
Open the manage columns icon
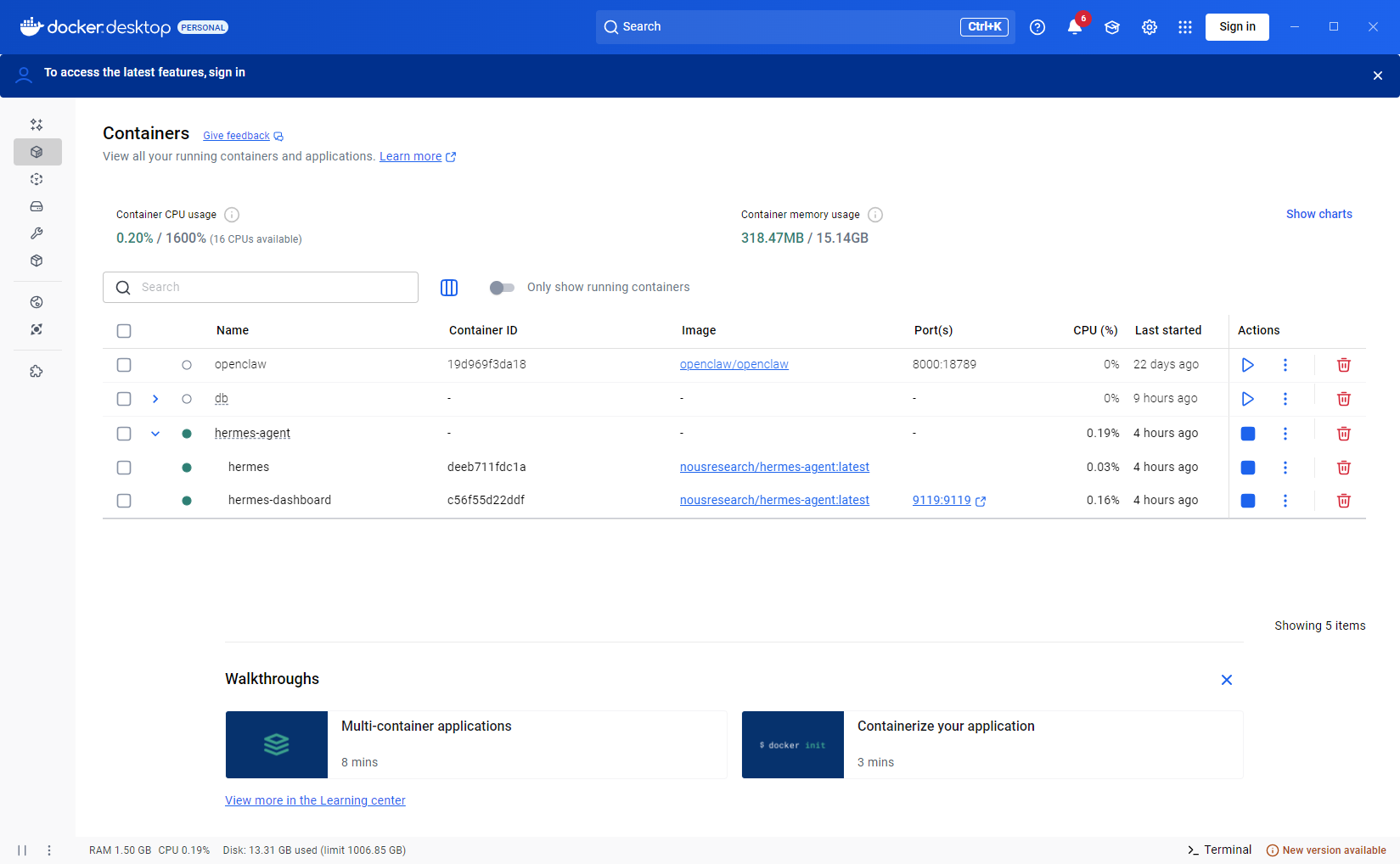click(449, 288)
